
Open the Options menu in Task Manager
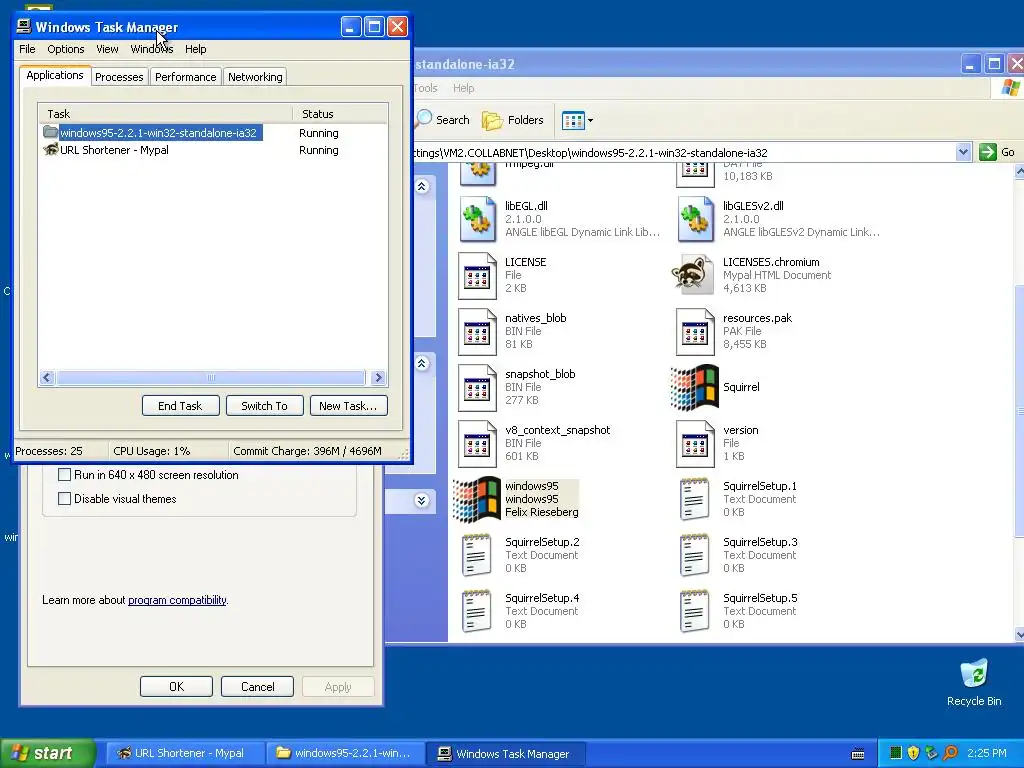65,49
